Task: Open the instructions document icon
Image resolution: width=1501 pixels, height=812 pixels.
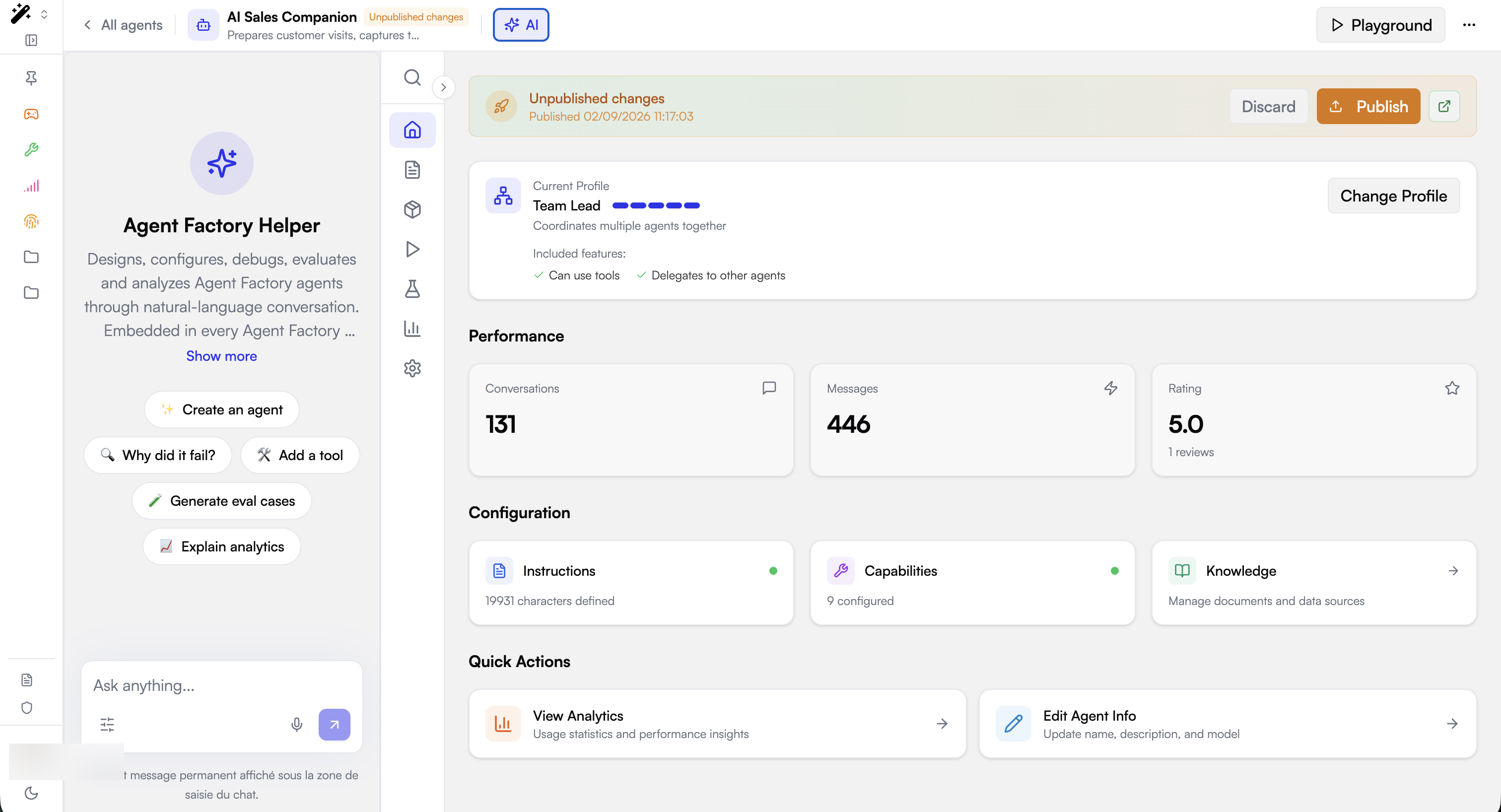Action: [x=412, y=170]
